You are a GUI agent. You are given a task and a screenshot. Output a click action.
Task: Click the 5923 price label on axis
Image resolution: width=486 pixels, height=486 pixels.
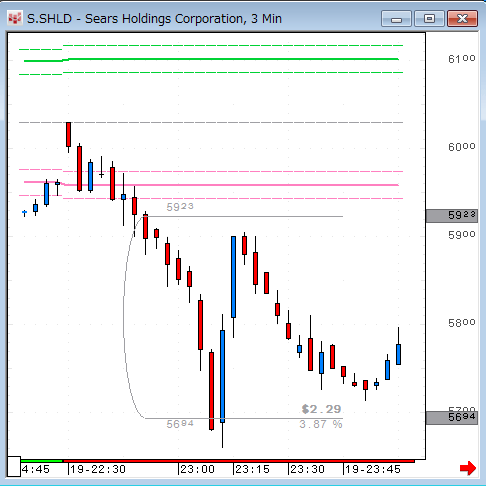coord(452,216)
